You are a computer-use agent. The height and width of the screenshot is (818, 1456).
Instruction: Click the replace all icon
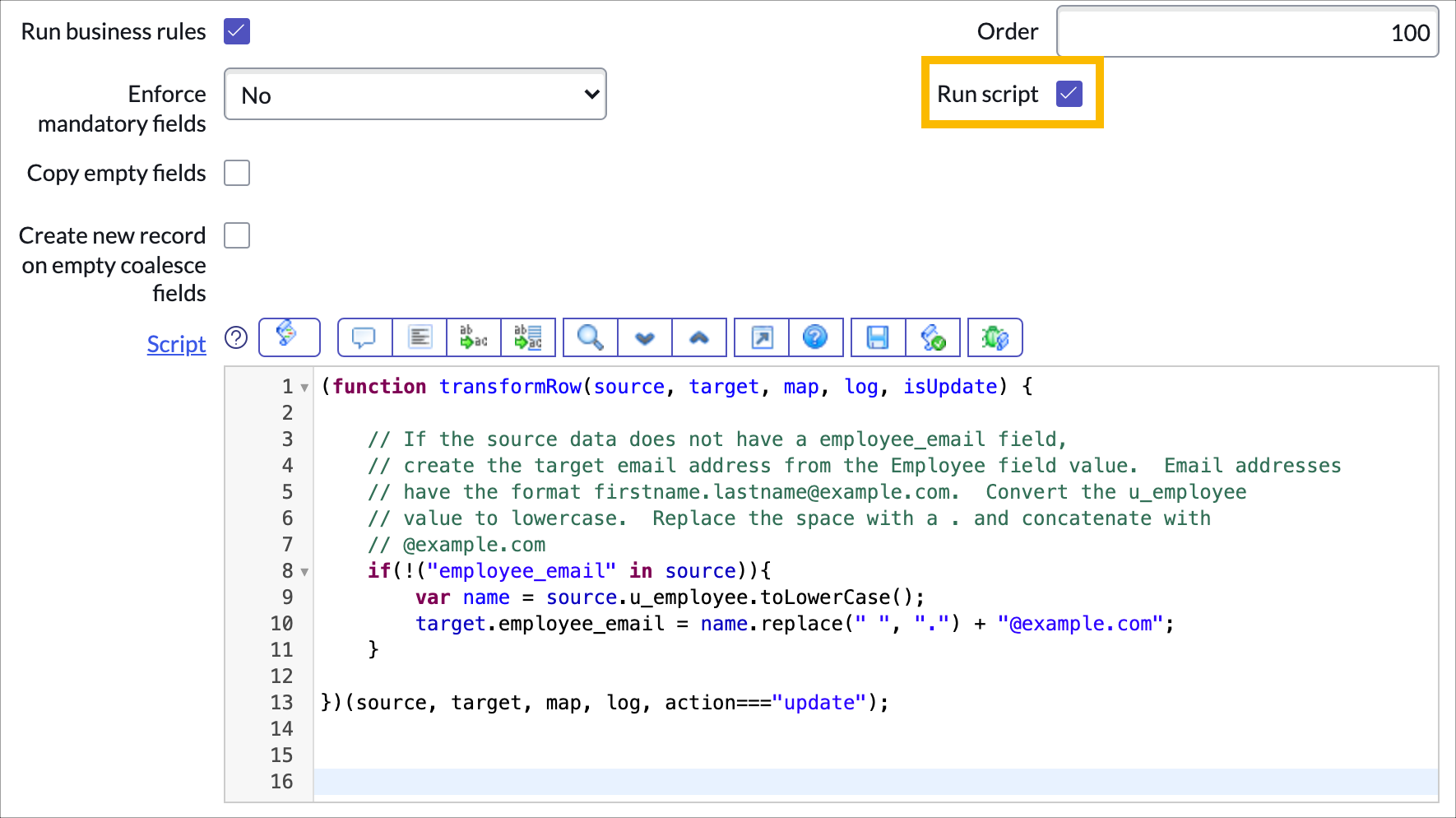coord(528,337)
